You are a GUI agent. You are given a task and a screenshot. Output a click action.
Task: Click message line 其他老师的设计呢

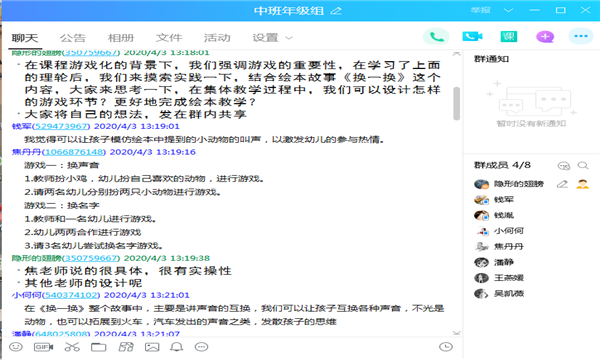click(83, 283)
